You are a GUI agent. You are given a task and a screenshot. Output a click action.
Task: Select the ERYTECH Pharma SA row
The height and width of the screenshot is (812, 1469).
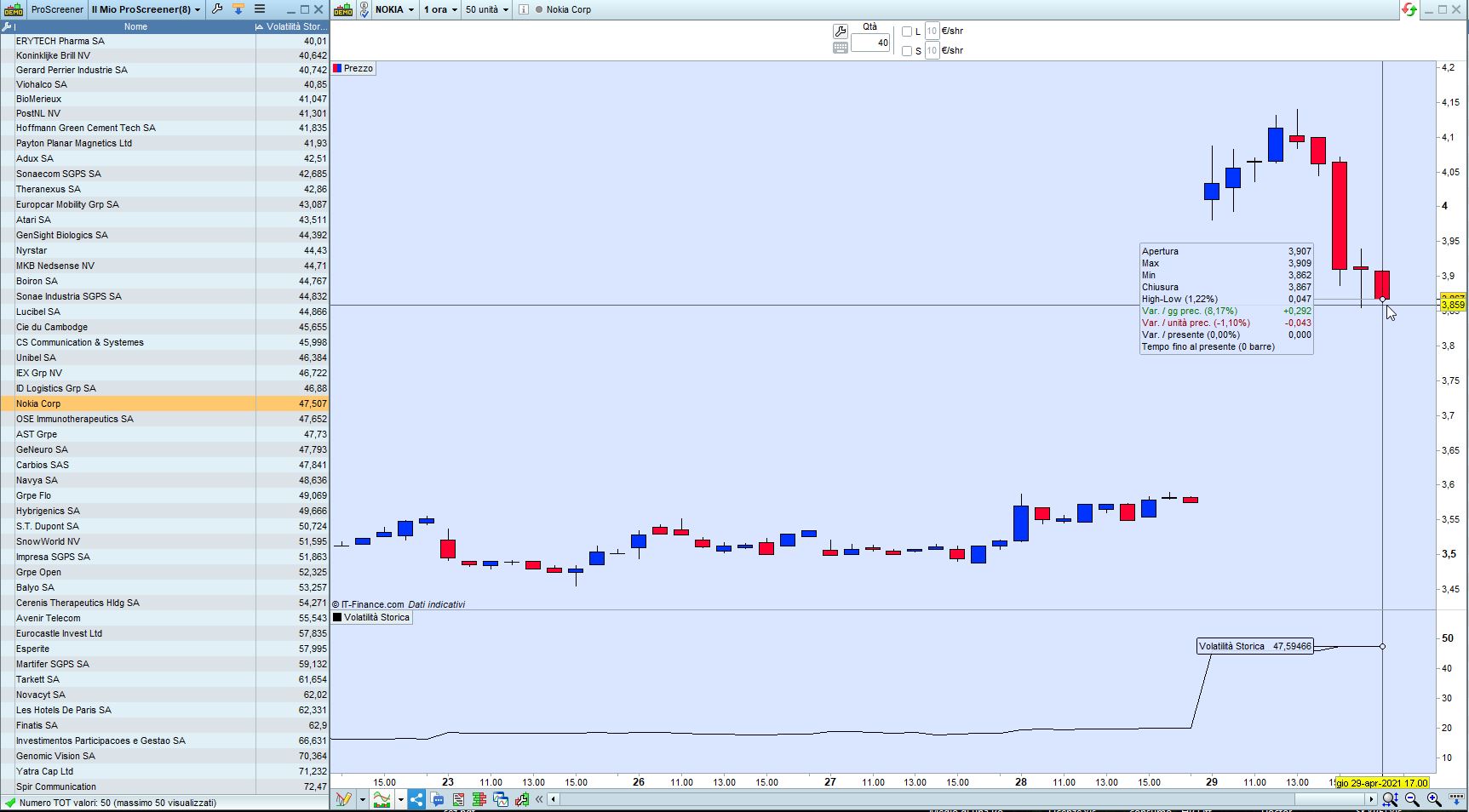click(164, 41)
